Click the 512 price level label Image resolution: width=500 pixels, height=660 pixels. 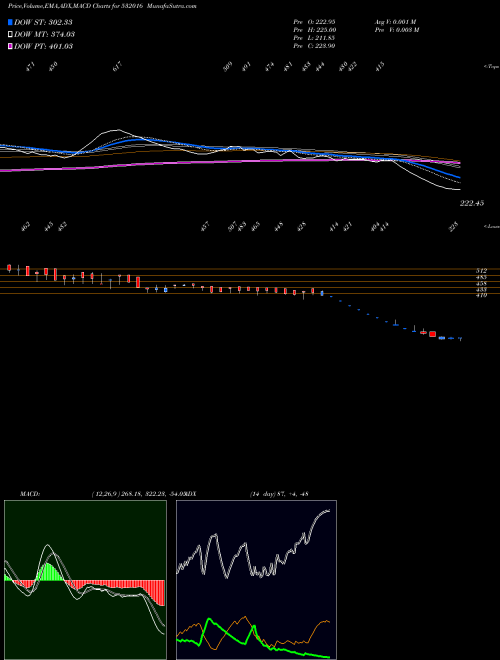[481, 271]
